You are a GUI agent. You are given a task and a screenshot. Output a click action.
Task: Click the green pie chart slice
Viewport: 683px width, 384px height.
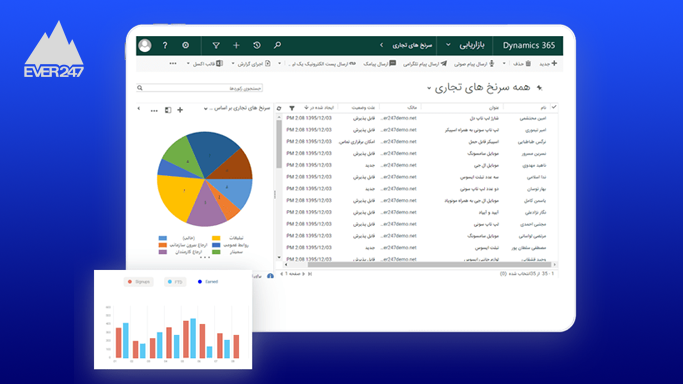[x=183, y=157]
